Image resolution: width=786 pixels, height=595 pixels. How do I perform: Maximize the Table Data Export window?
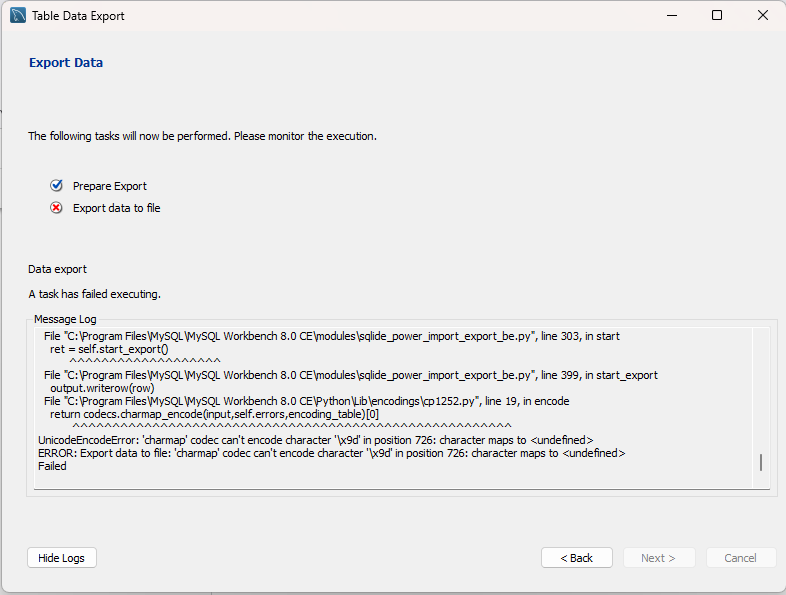(717, 16)
